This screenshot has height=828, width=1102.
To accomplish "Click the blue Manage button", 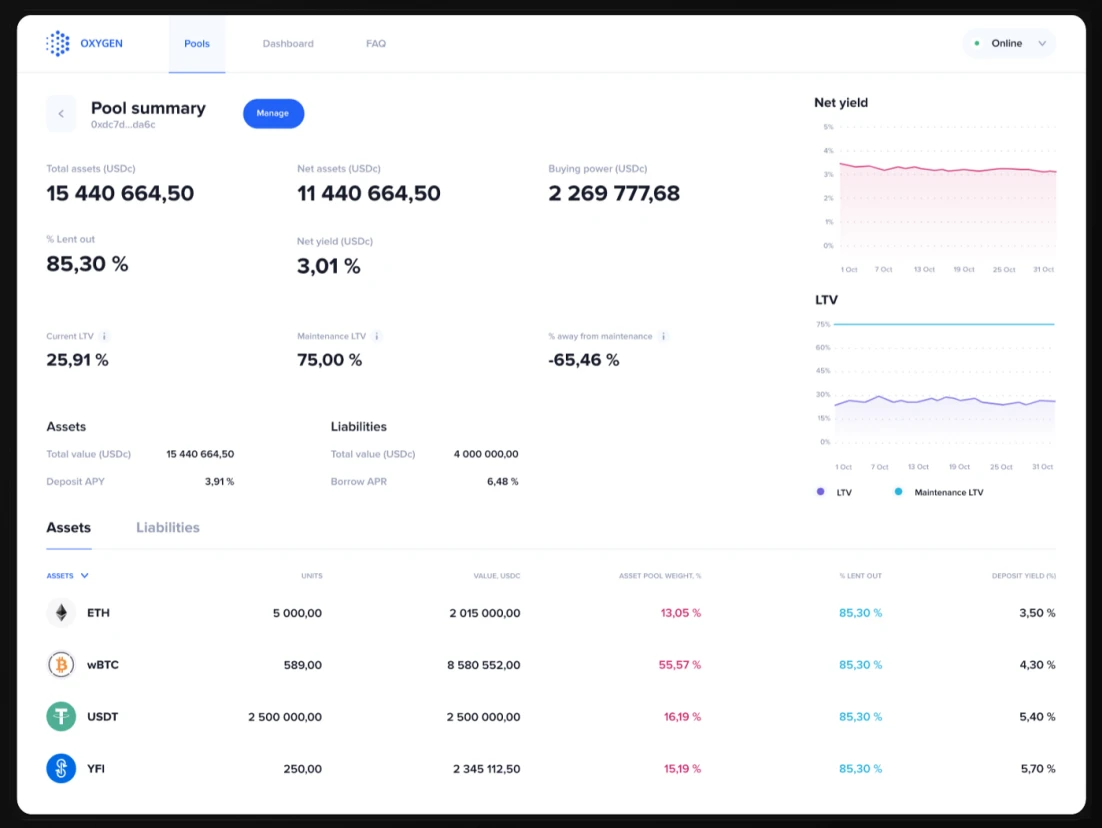I will tap(273, 114).
